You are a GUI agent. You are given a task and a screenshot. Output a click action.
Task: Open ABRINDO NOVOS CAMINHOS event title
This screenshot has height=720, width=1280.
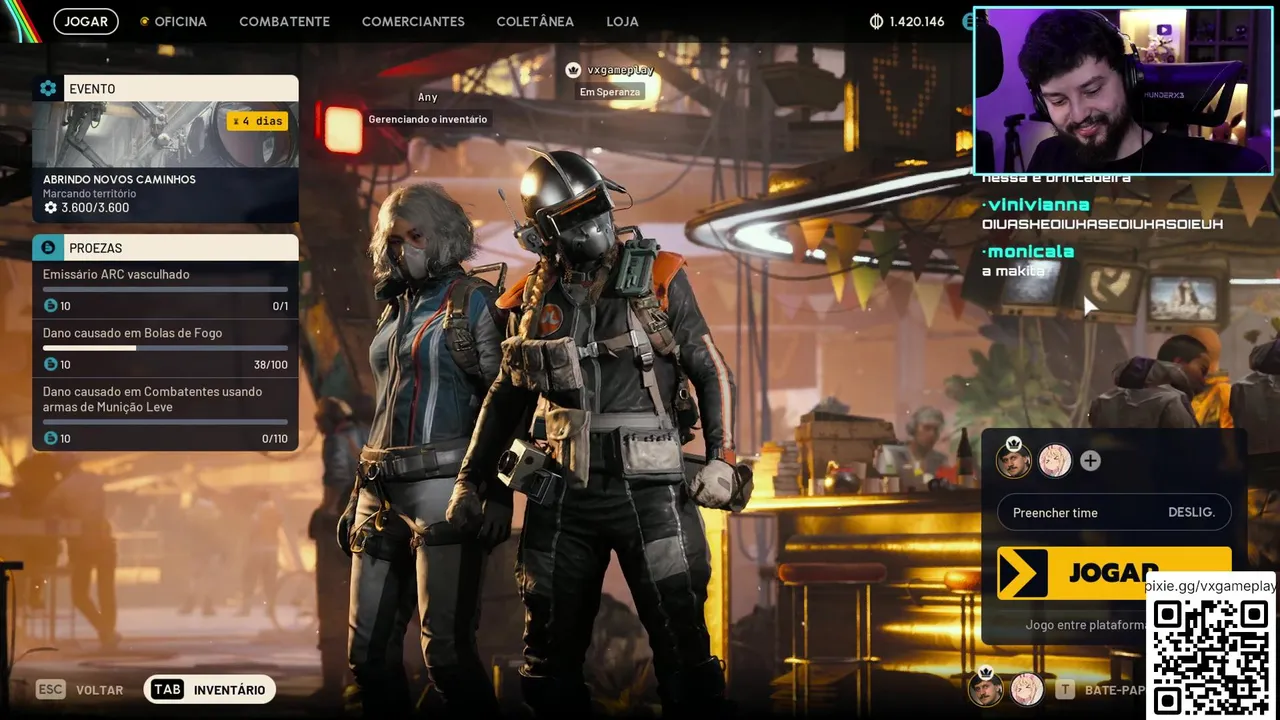[x=119, y=179]
